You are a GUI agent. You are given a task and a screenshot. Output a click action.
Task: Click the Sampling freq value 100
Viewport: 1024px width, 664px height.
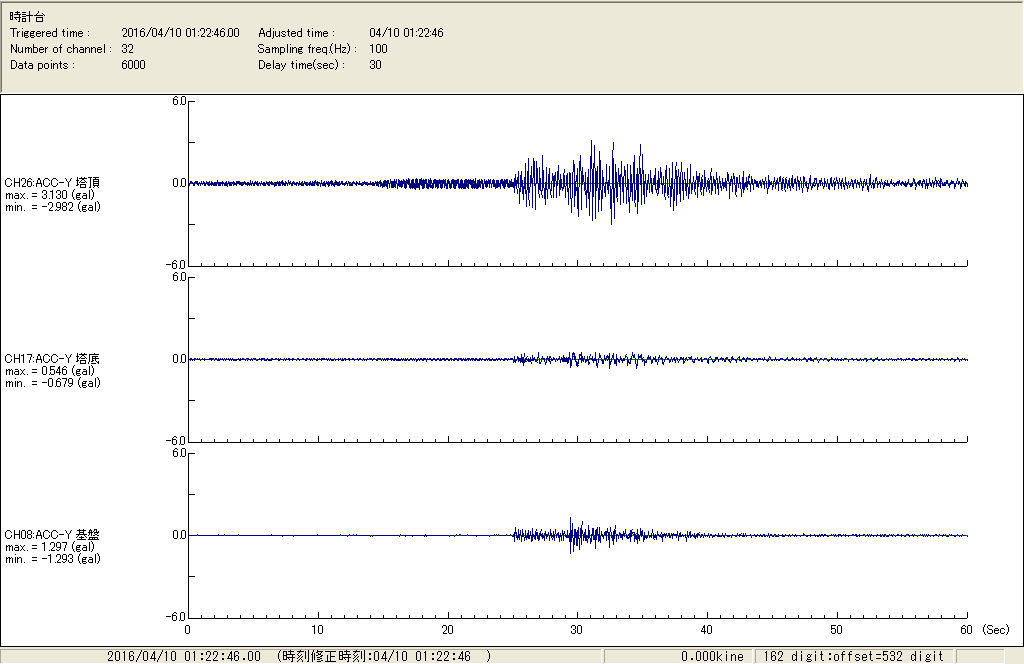click(378, 49)
